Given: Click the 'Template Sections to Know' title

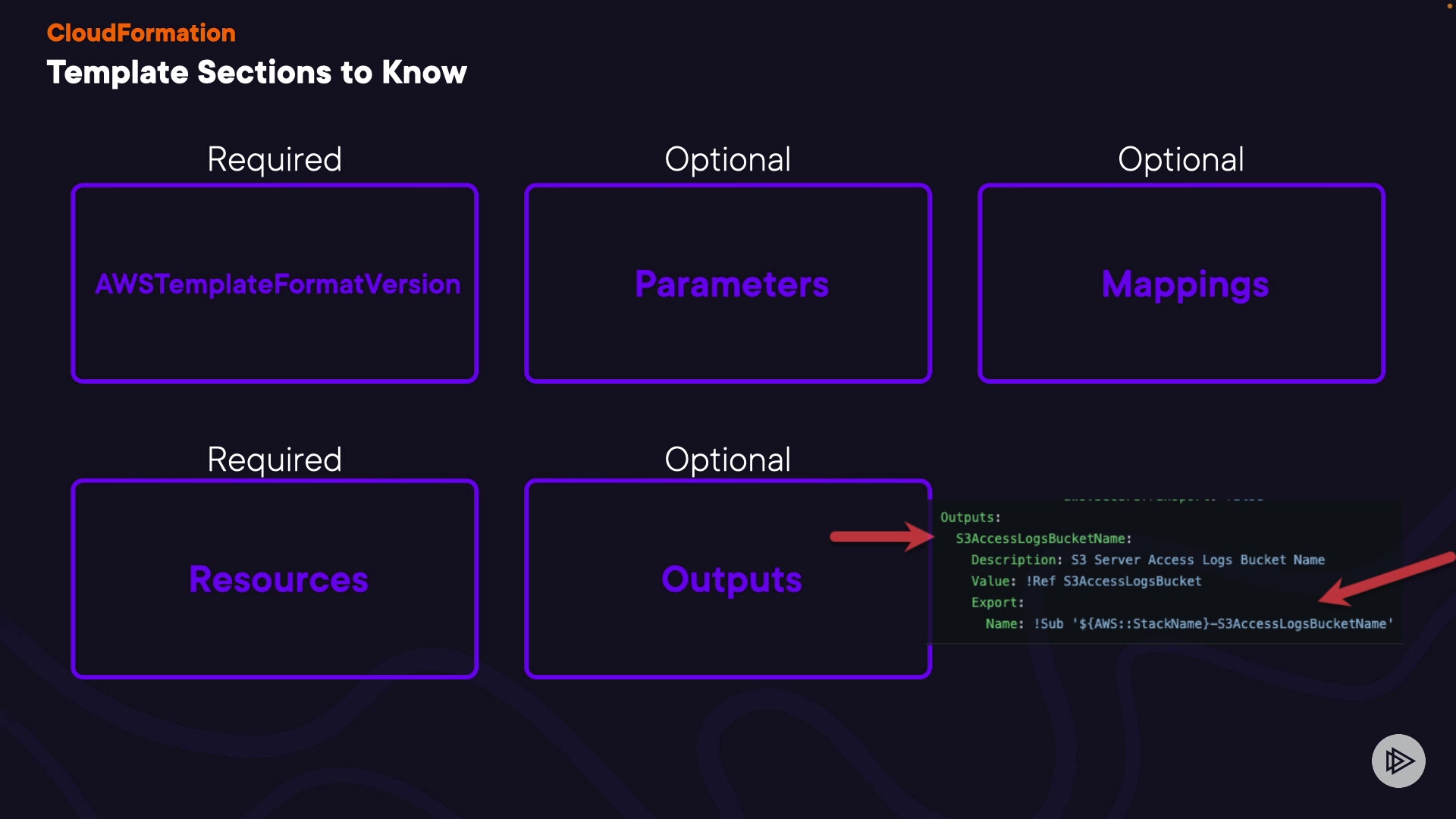Looking at the screenshot, I should [x=256, y=72].
